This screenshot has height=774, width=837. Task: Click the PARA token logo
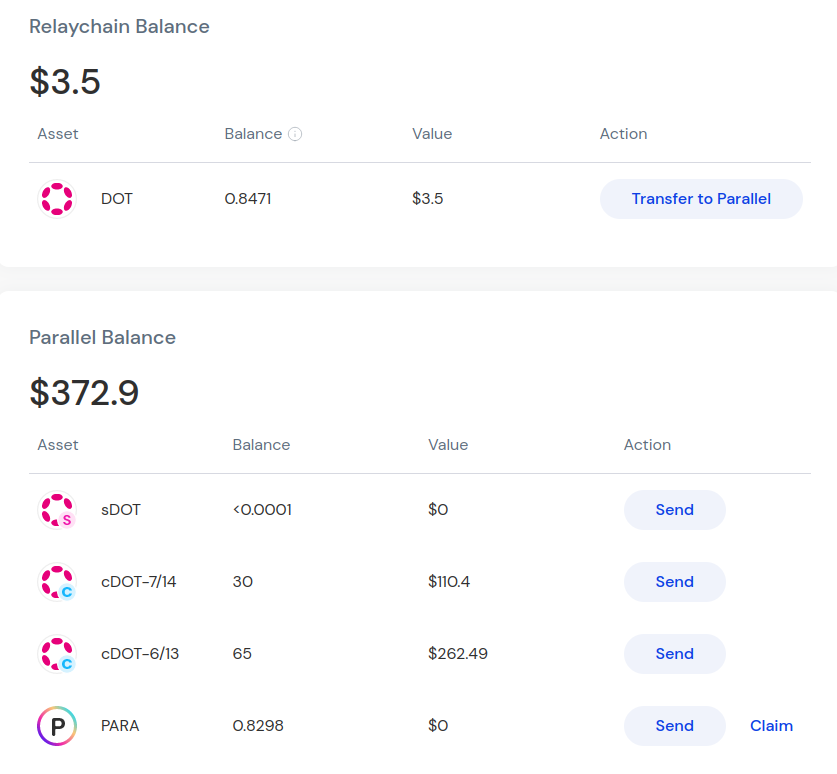pos(57,726)
